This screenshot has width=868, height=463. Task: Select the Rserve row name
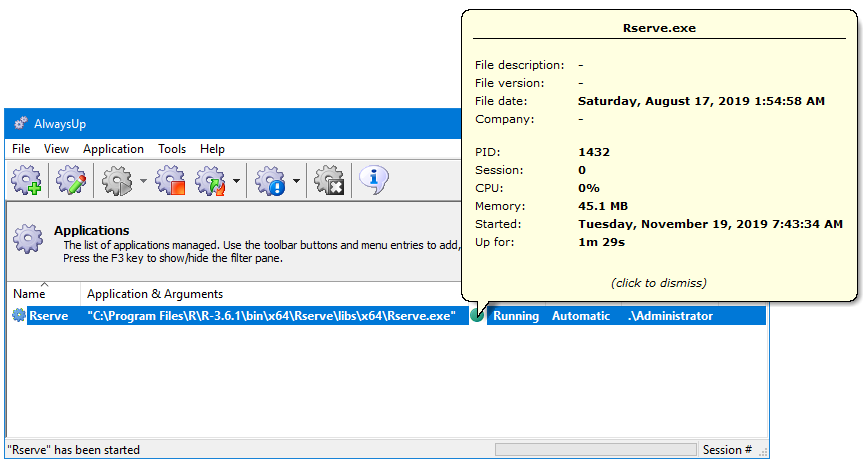coord(49,316)
